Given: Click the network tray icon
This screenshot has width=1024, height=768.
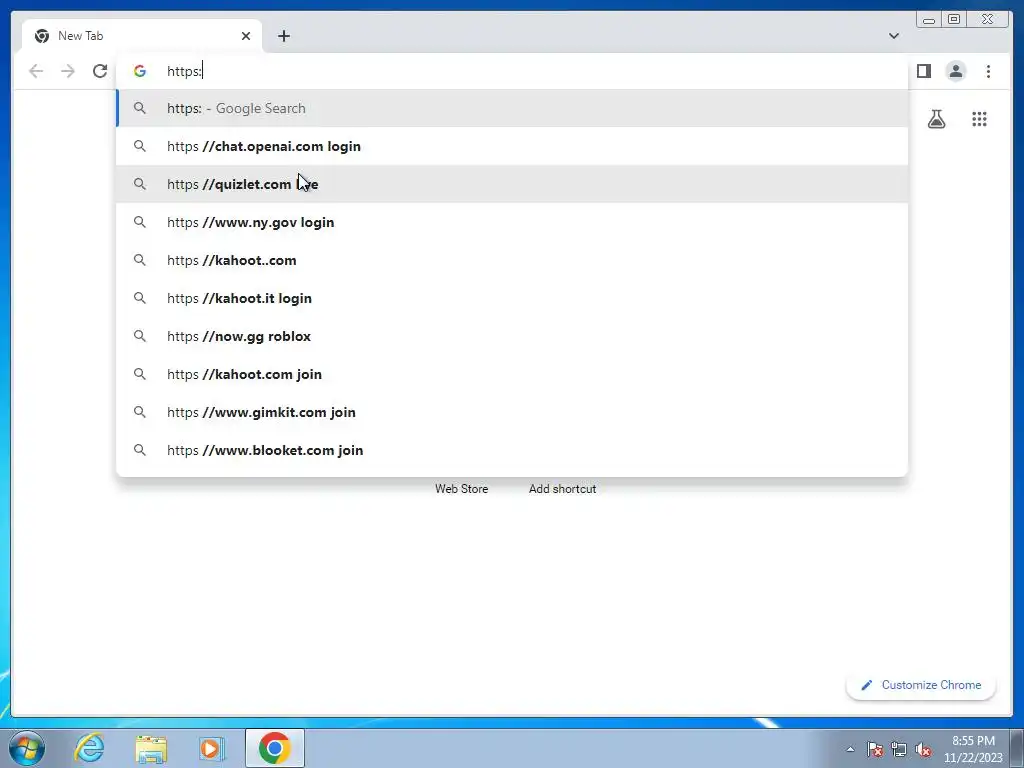Looking at the screenshot, I should [x=899, y=749].
